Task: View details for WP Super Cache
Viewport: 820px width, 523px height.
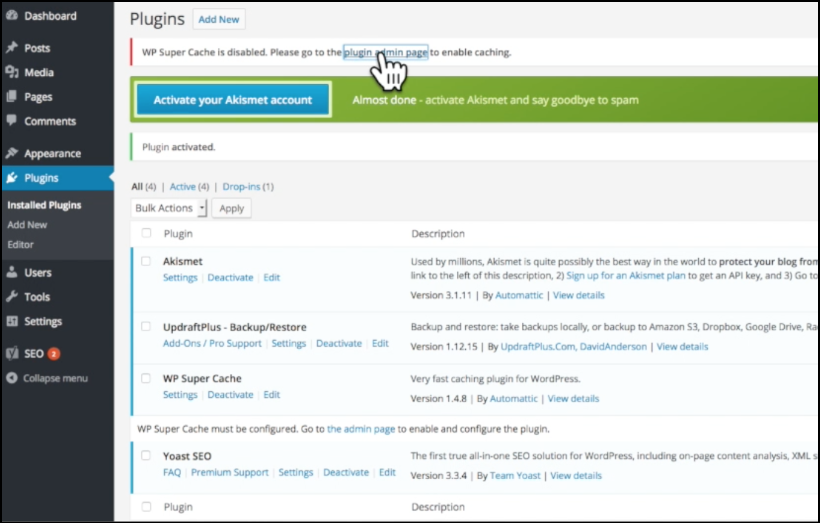Action: coord(573,399)
